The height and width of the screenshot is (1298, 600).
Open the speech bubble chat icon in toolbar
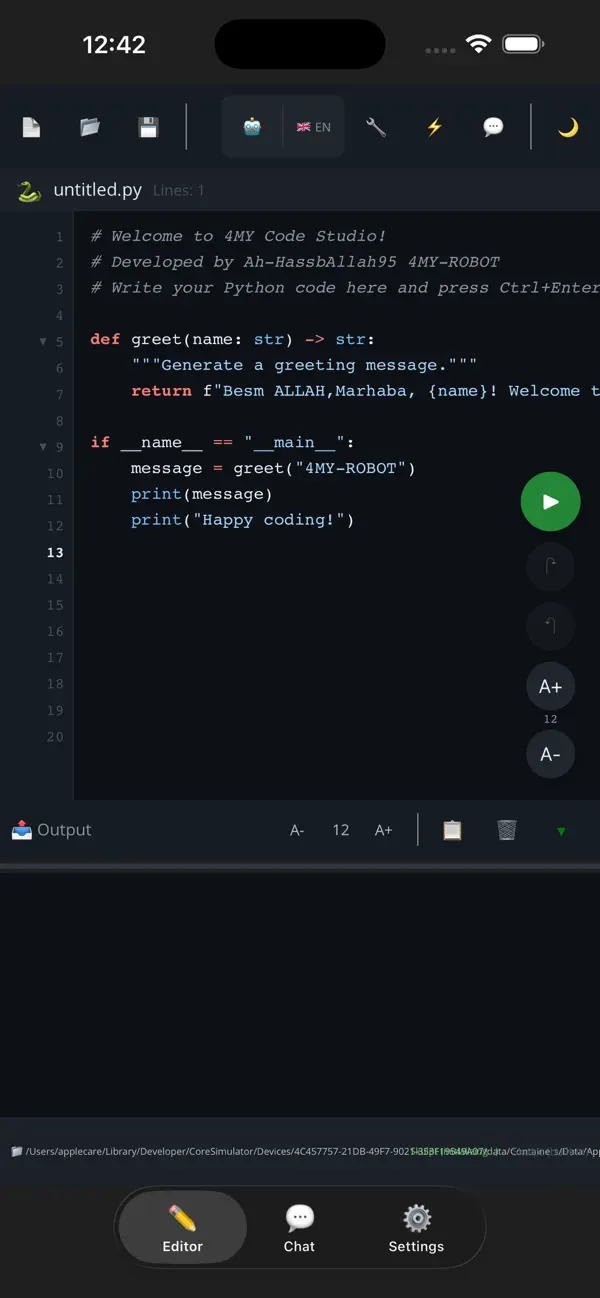click(x=493, y=127)
